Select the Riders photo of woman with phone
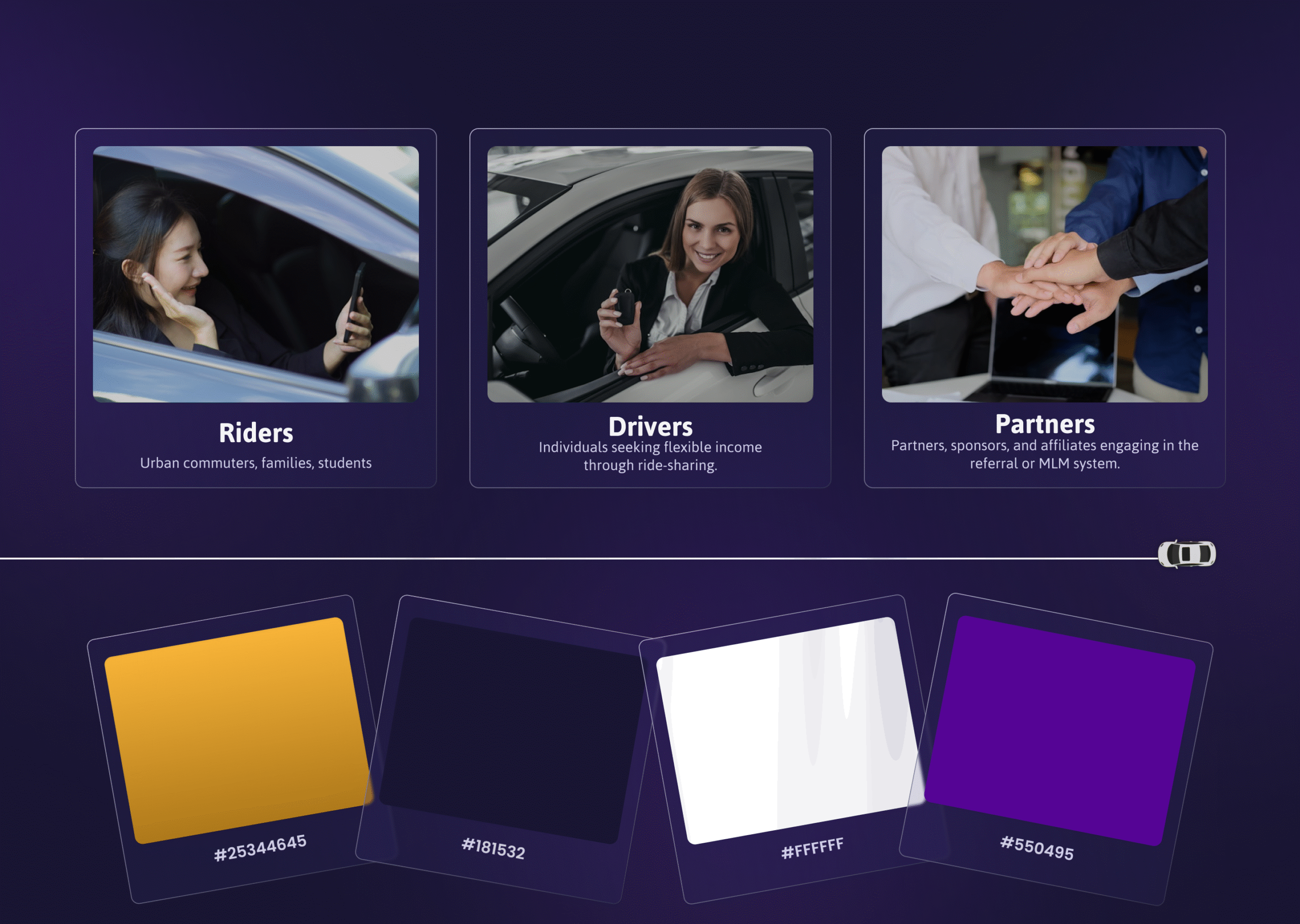Screen dimensions: 1300x924 pos(255,274)
